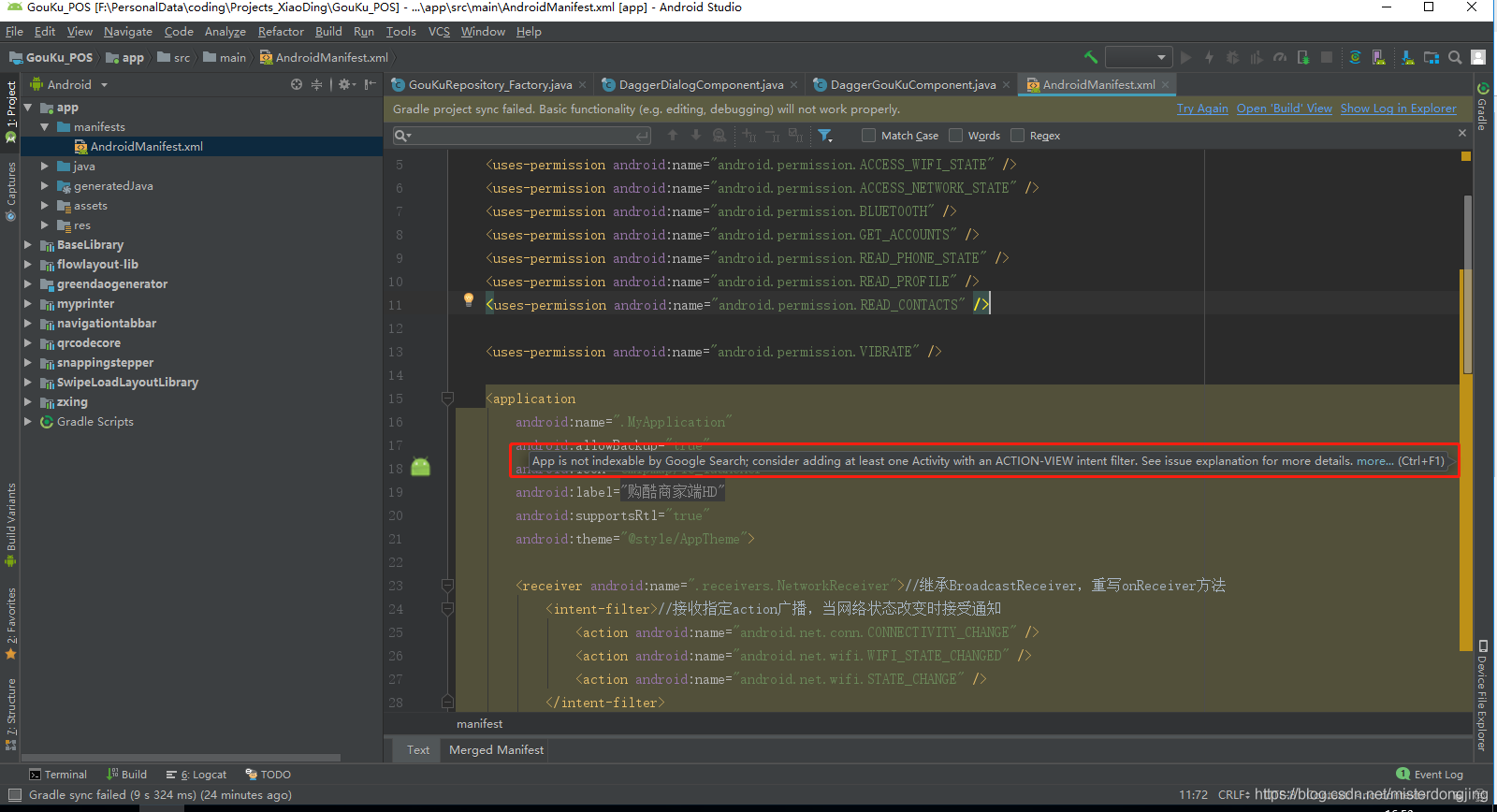Click the Stop square icon
The width and height of the screenshot is (1497, 812).
click(x=1327, y=57)
